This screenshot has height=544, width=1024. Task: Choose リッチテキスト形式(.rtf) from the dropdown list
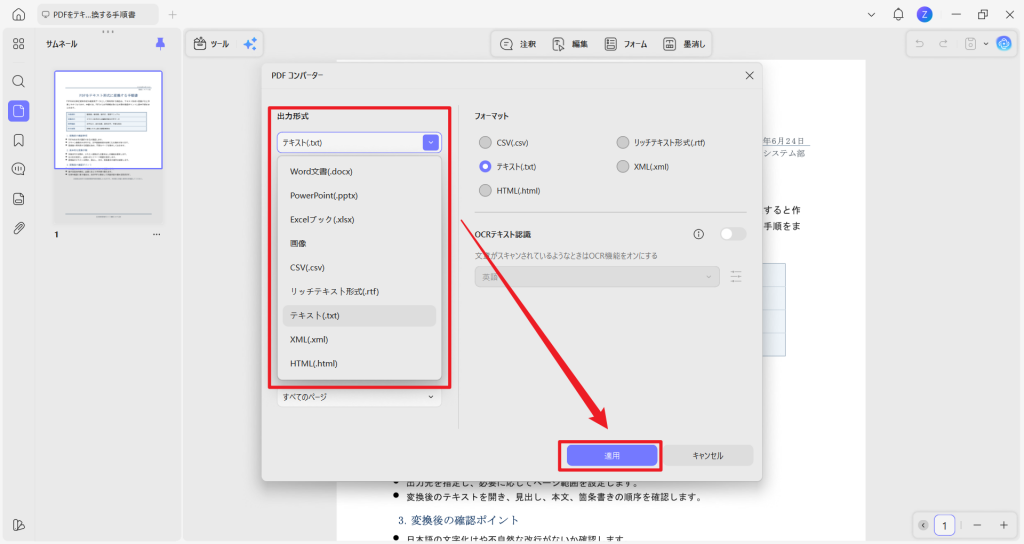coord(359,291)
